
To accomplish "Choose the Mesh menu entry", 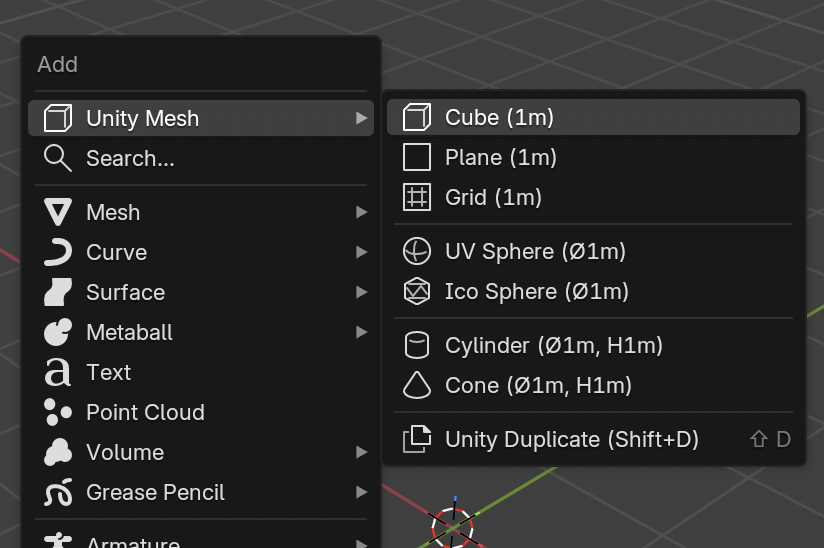I will pos(201,212).
